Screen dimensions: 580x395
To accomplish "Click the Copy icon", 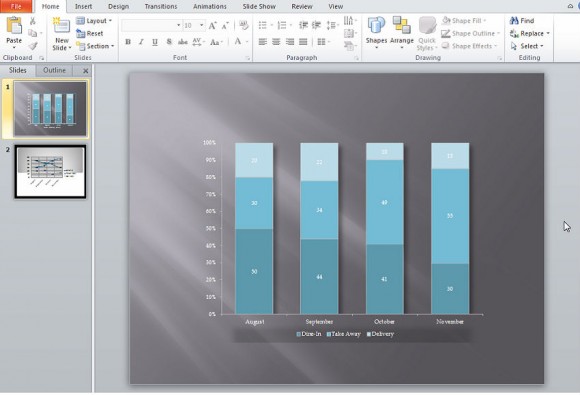I will pos(33,33).
